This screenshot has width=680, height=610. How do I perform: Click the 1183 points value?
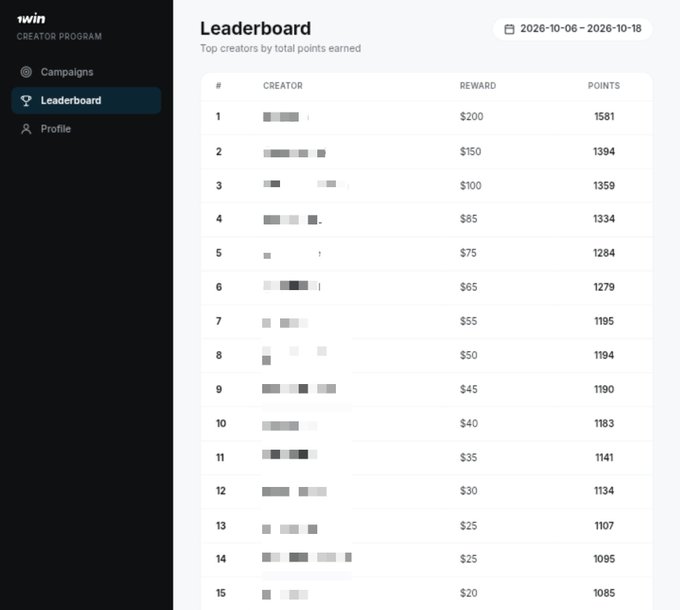(x=604, y=423)
